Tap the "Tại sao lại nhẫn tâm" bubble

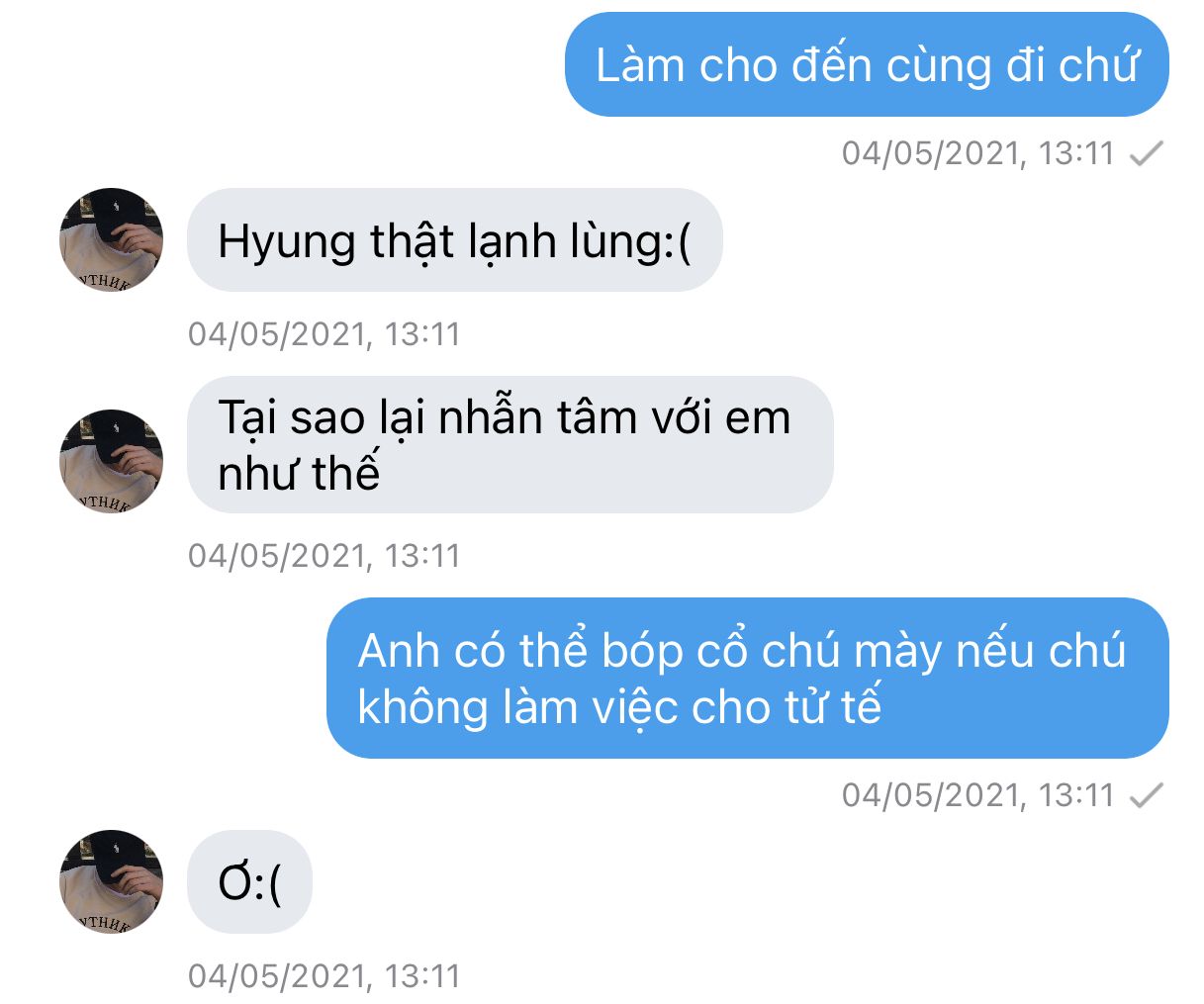click(510, 445)
